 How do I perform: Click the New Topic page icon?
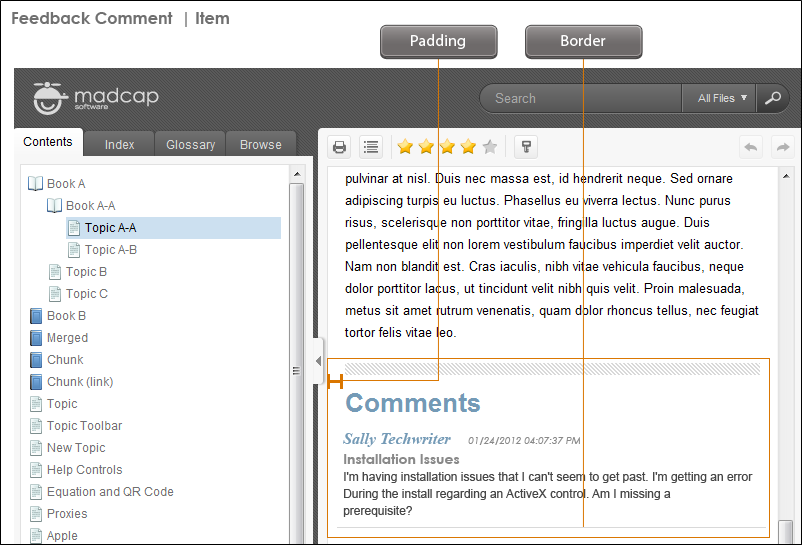pyautogui.click(x=36, y=448)
